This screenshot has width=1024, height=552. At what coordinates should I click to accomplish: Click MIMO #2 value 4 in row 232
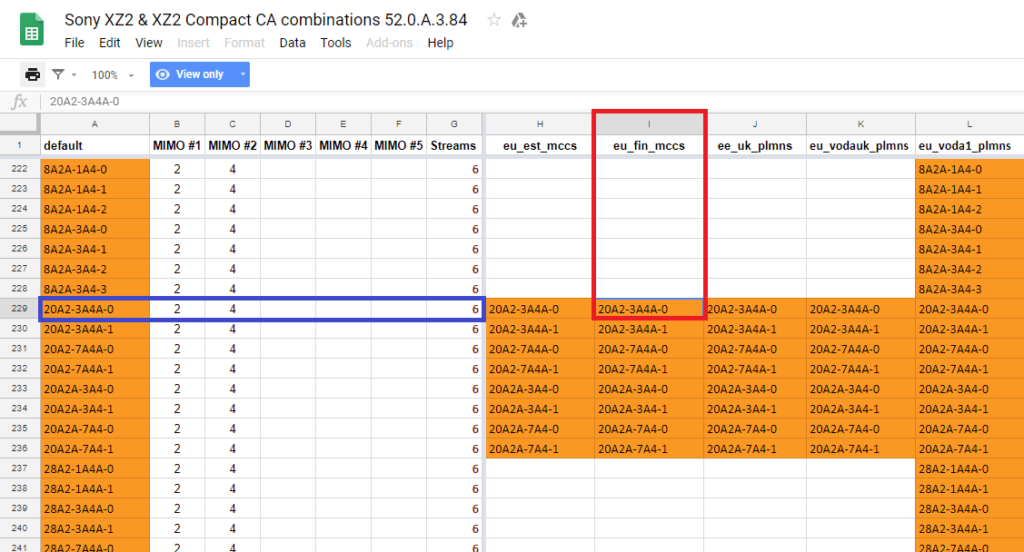coord(232,369)
